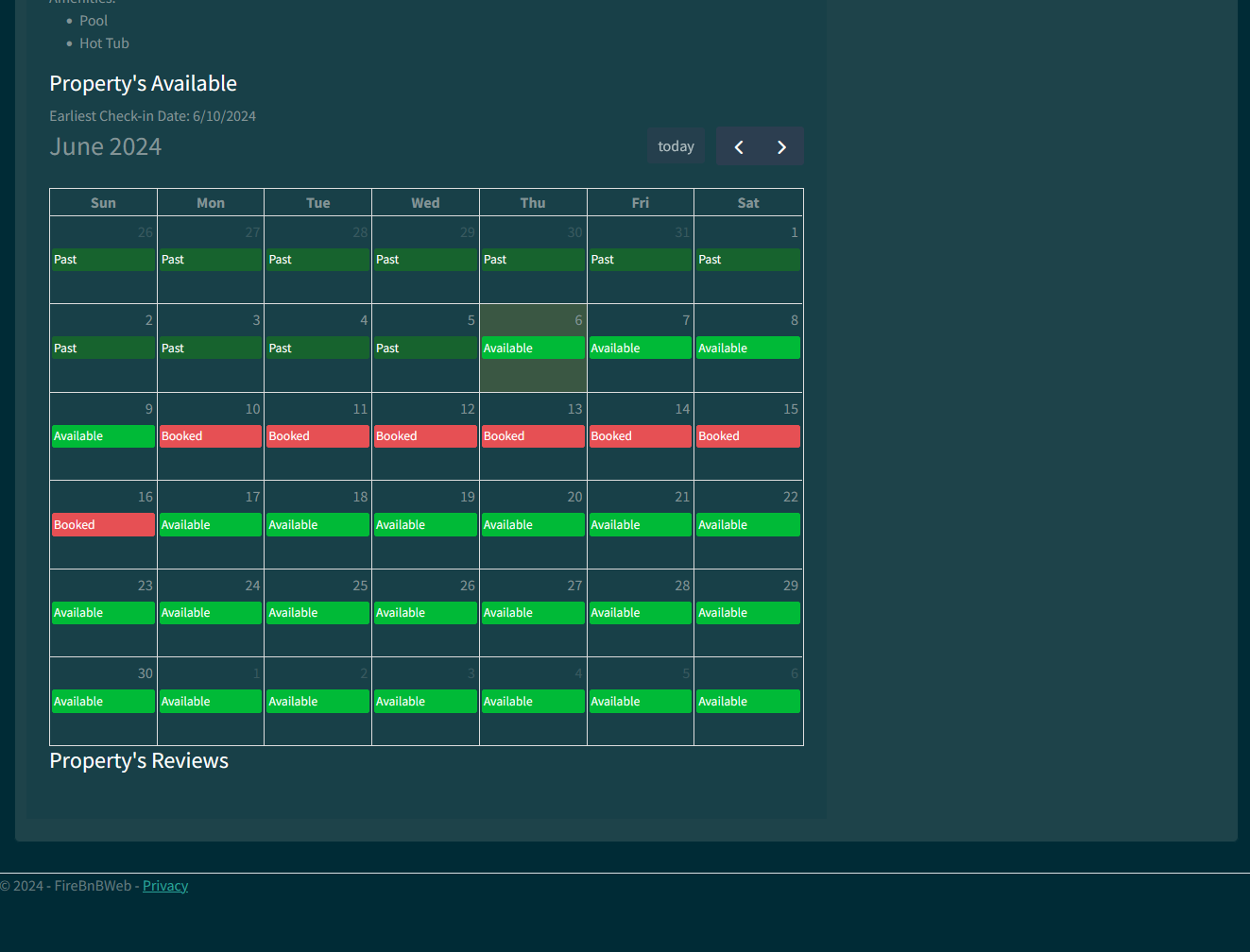This screenshot has width=1250, height=952.
Task: Click the Past event on June 3
Action: [x=211, y=348]
